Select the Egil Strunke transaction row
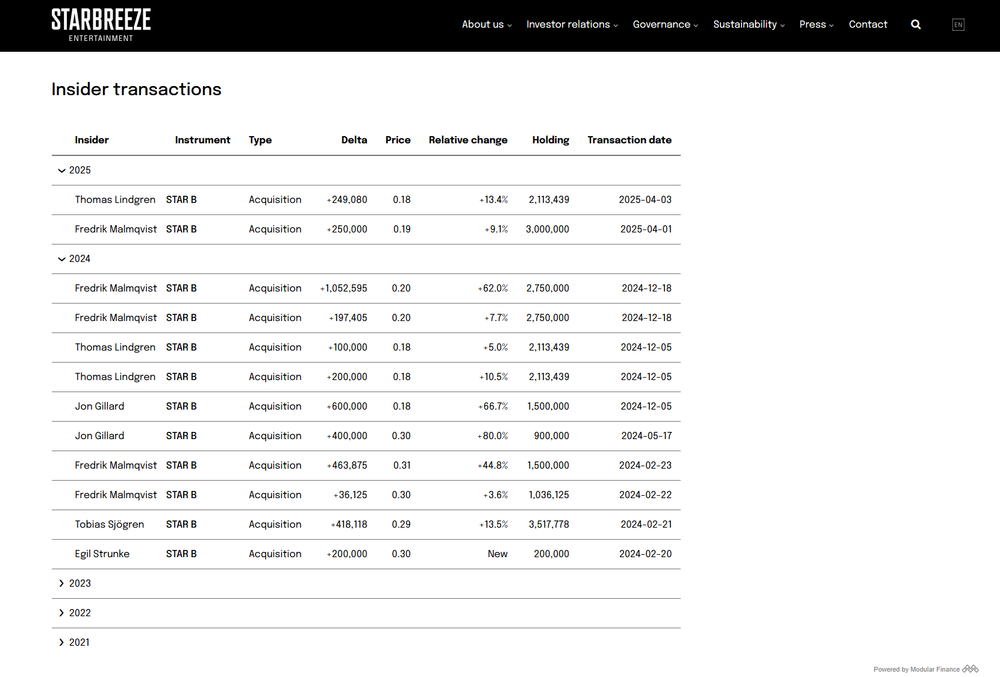Image resolution: width=1000 pixels, height=677 pixels. coord(366,554)
